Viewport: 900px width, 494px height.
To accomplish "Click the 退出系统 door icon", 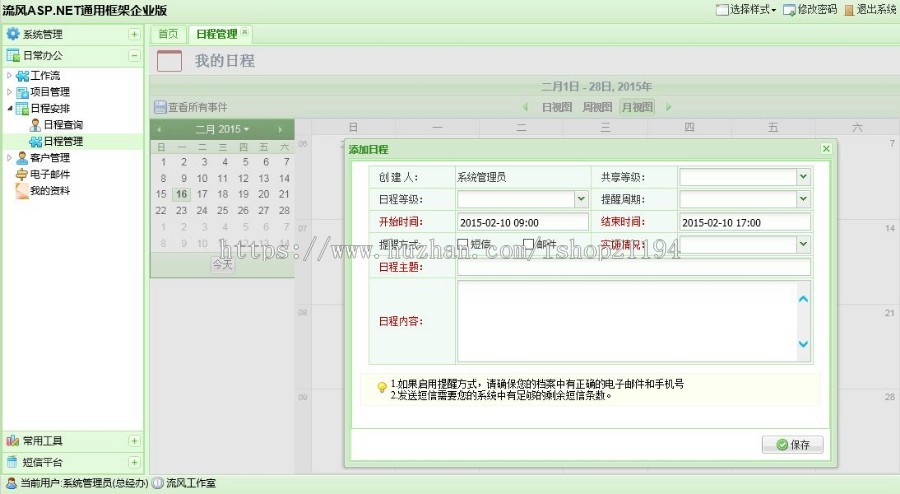I will click(x=849, y=10).
